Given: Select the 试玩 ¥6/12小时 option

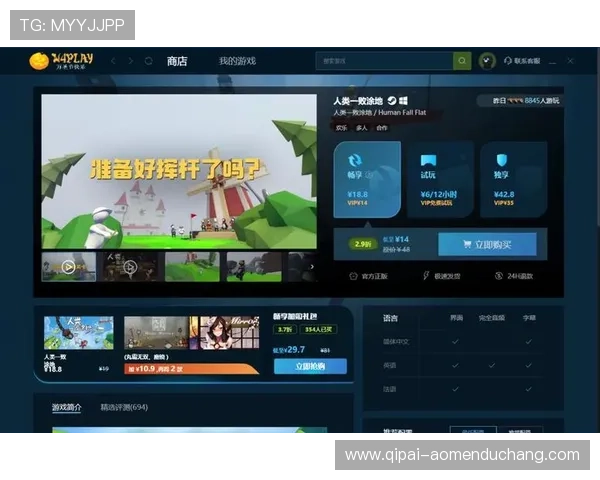Looking at the screenshot, I should [440, 180].
